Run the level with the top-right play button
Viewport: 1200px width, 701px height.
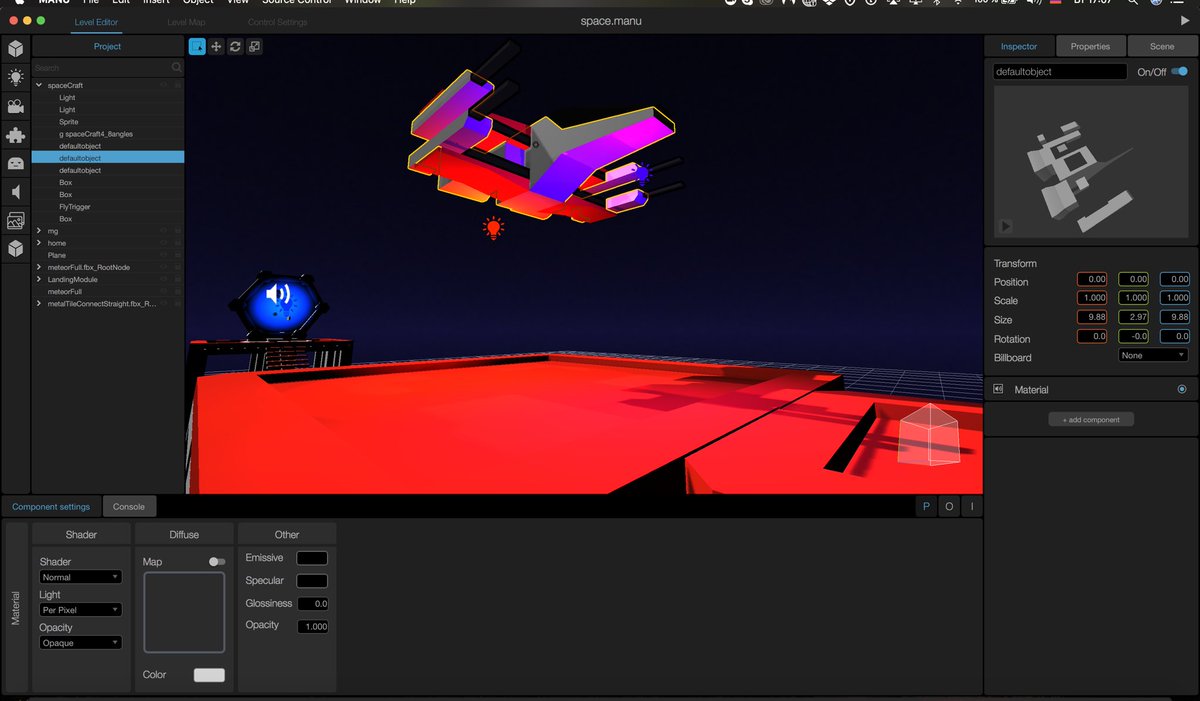(1185, 20)
